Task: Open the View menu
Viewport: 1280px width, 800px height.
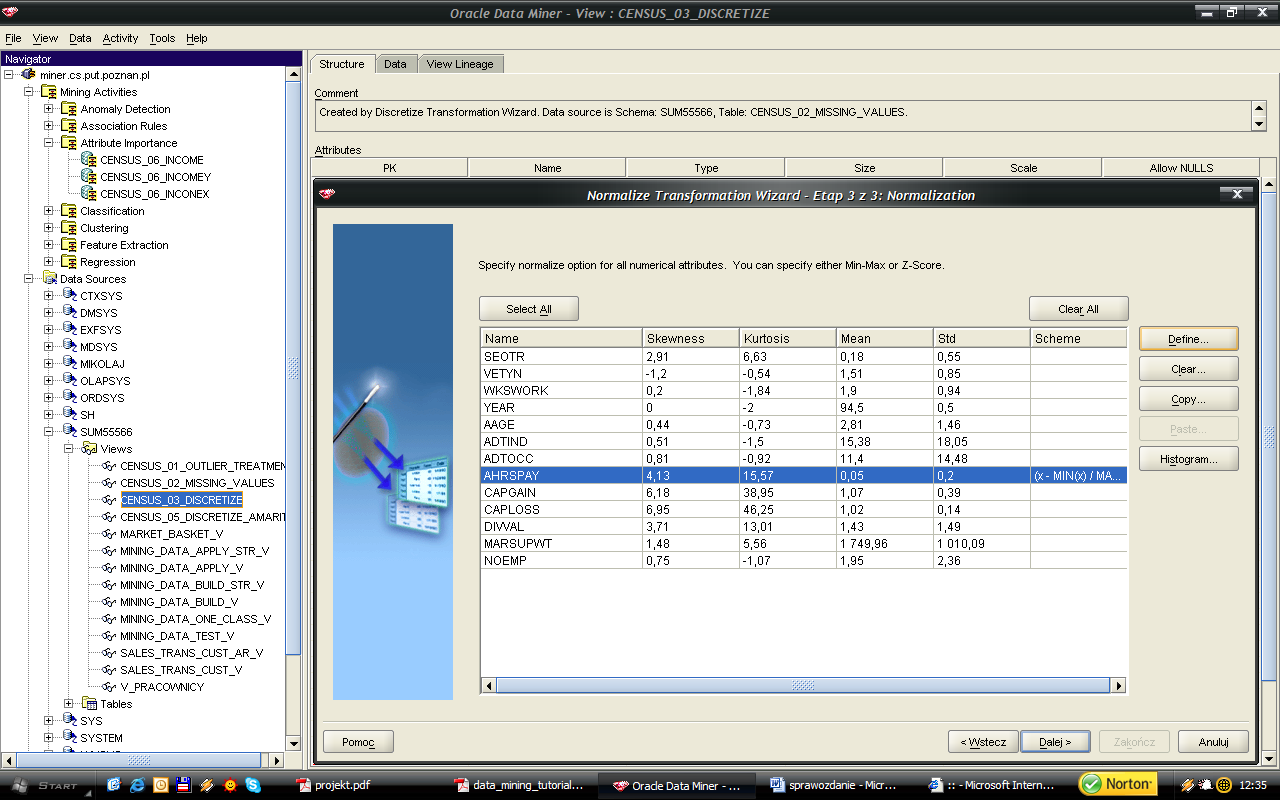Action: 45,38
